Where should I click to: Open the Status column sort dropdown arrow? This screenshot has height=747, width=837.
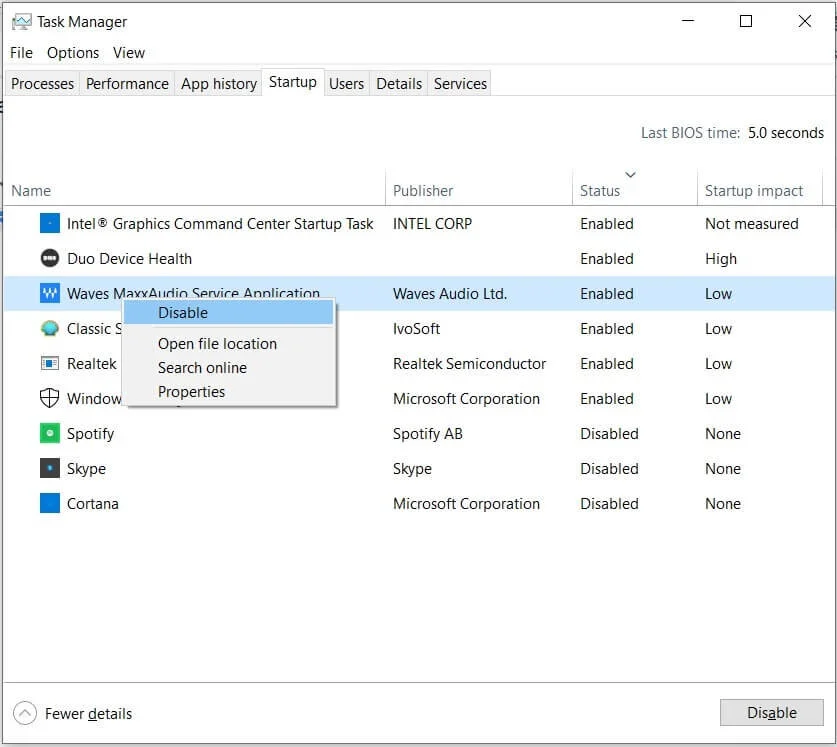tap(630, 174)
